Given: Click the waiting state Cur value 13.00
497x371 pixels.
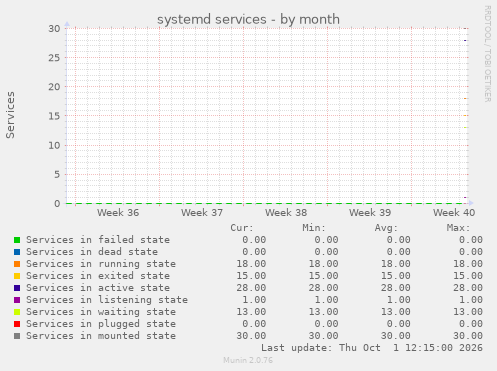Looking at the screenshot, I should point(251,312).
